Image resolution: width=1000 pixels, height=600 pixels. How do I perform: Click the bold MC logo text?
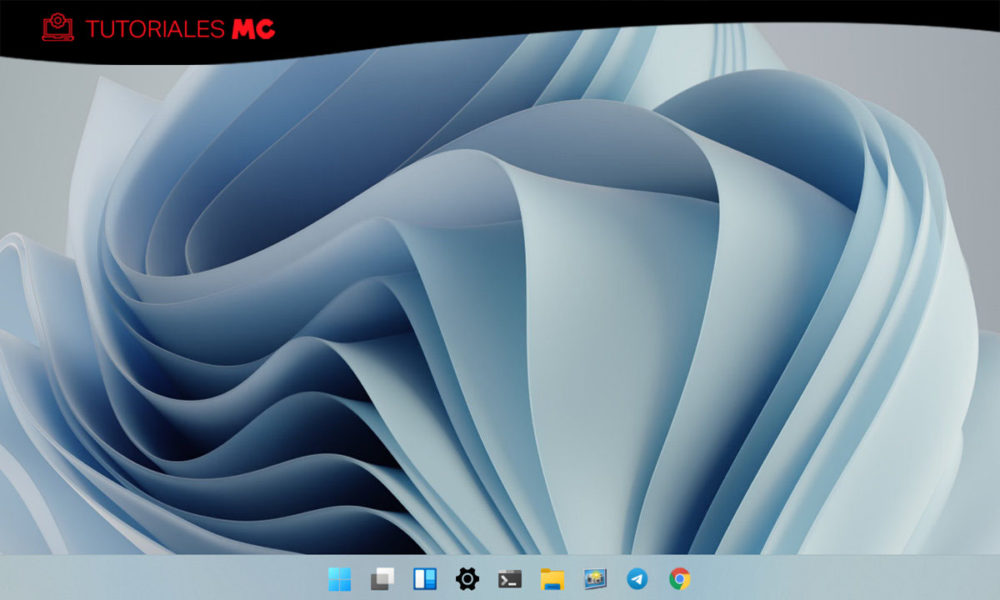coord(253,29)
